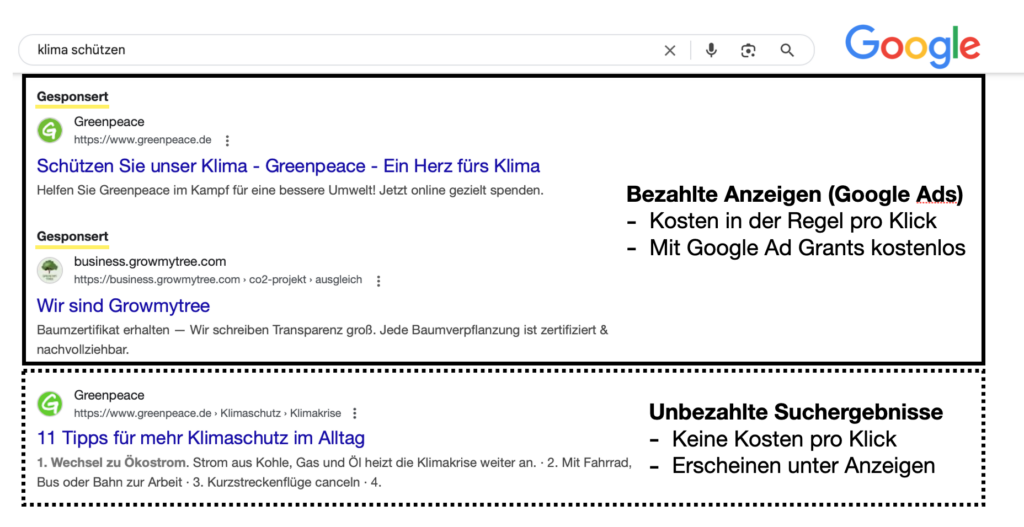Screen dimensions: 1024x527
Task: Click the business.growmytree.com co2-projekt ausgleich URL
Action: 217,279
